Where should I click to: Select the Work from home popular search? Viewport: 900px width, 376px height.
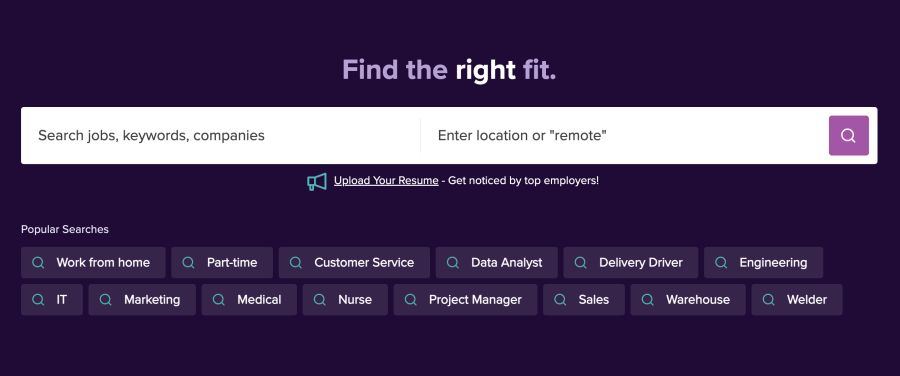coord(93,262)
